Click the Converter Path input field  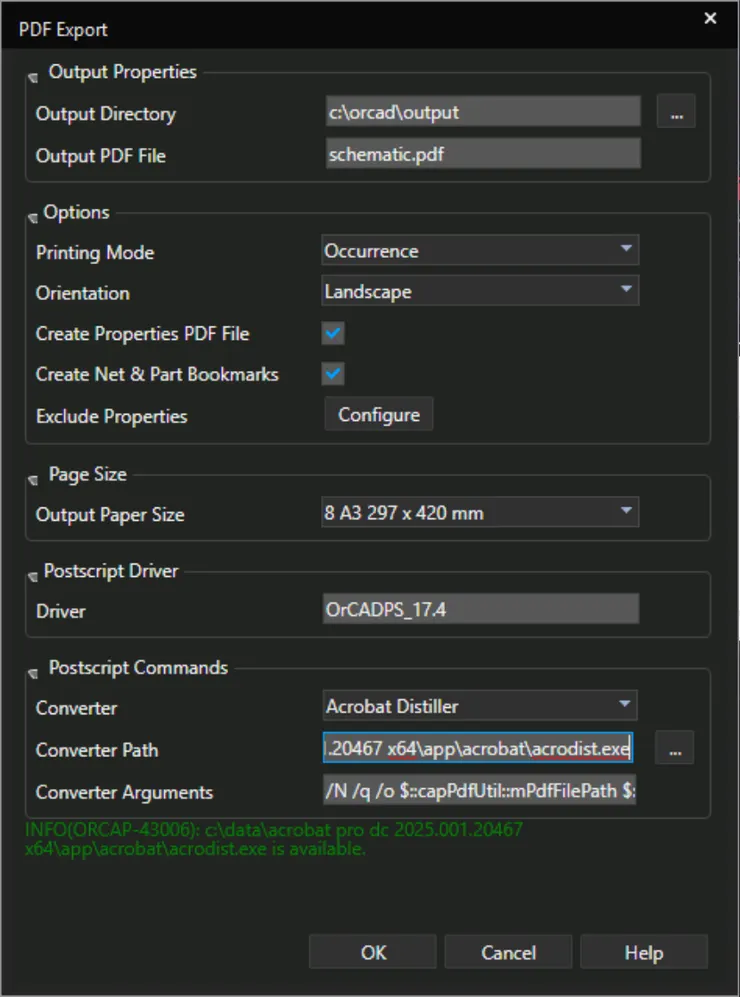click(x=478, y=748)
